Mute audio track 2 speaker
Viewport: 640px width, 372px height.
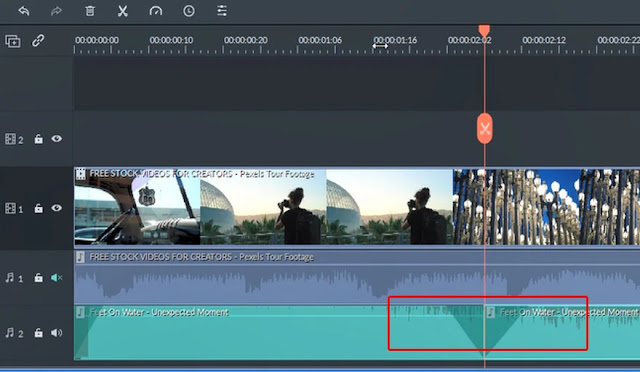pyautogui.click(x=57, y=333)
